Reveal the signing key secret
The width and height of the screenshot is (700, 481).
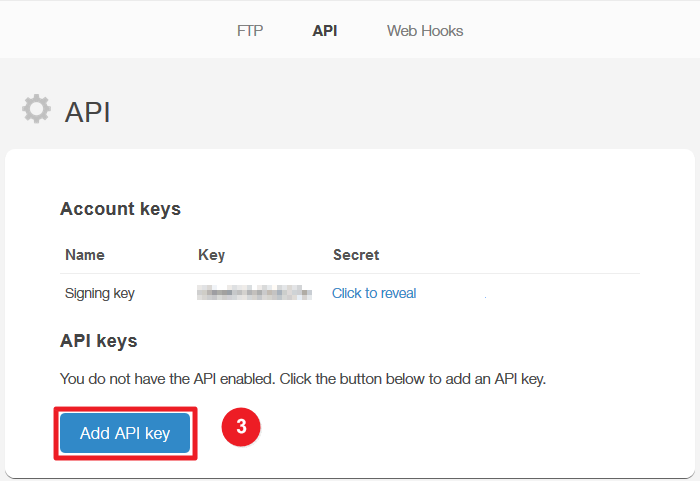[x=374, y=293]
